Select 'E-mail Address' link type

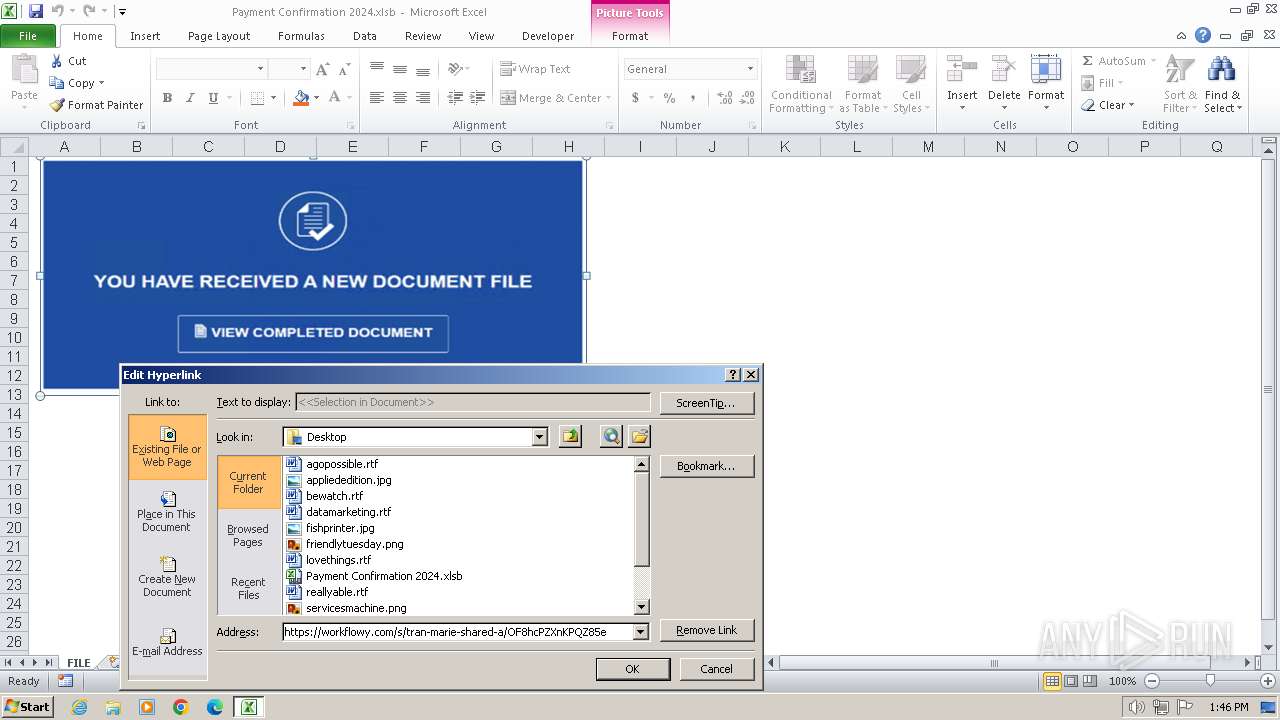click(x=167, y=641)
